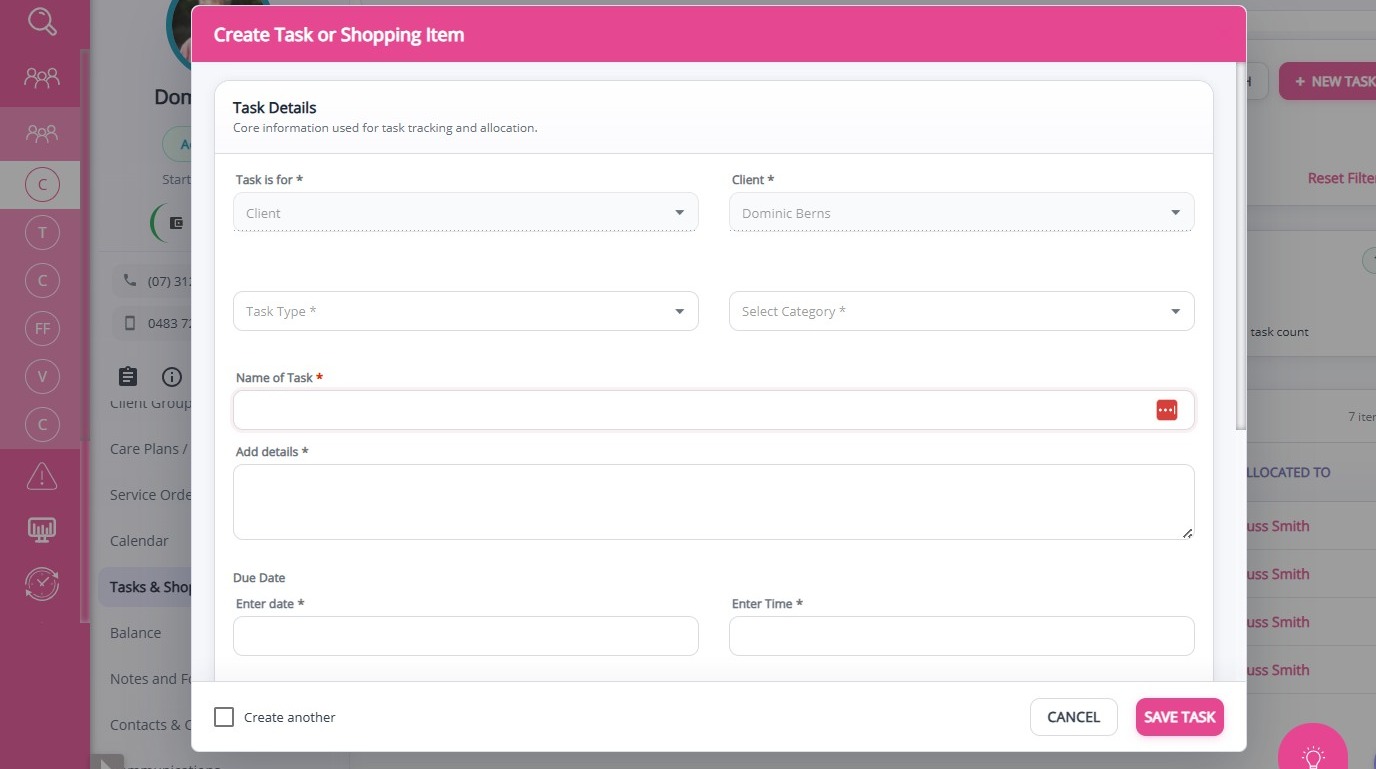
Task: Click the dialog vertical scrollbar
Action: [1241, 246]
